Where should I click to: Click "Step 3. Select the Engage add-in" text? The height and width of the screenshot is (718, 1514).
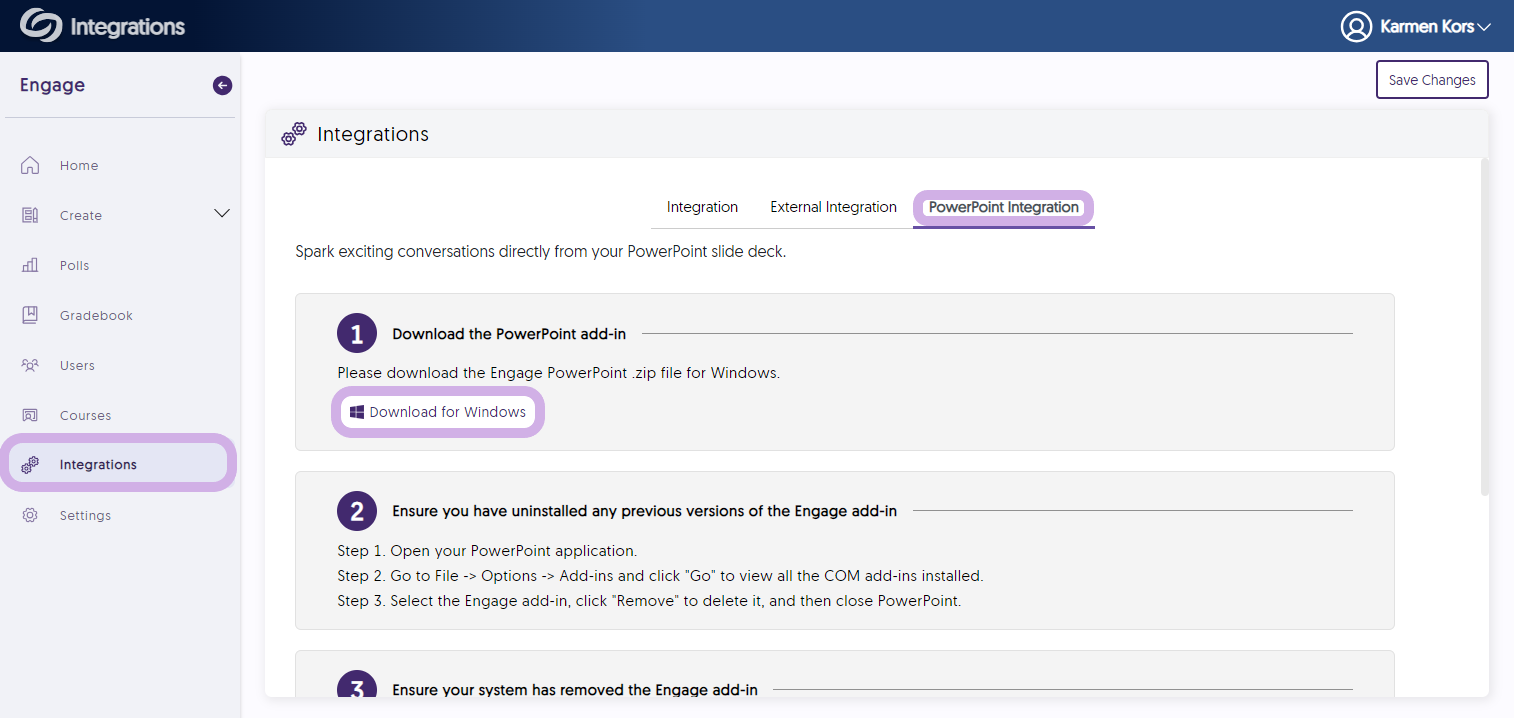[x=649, y=602]
